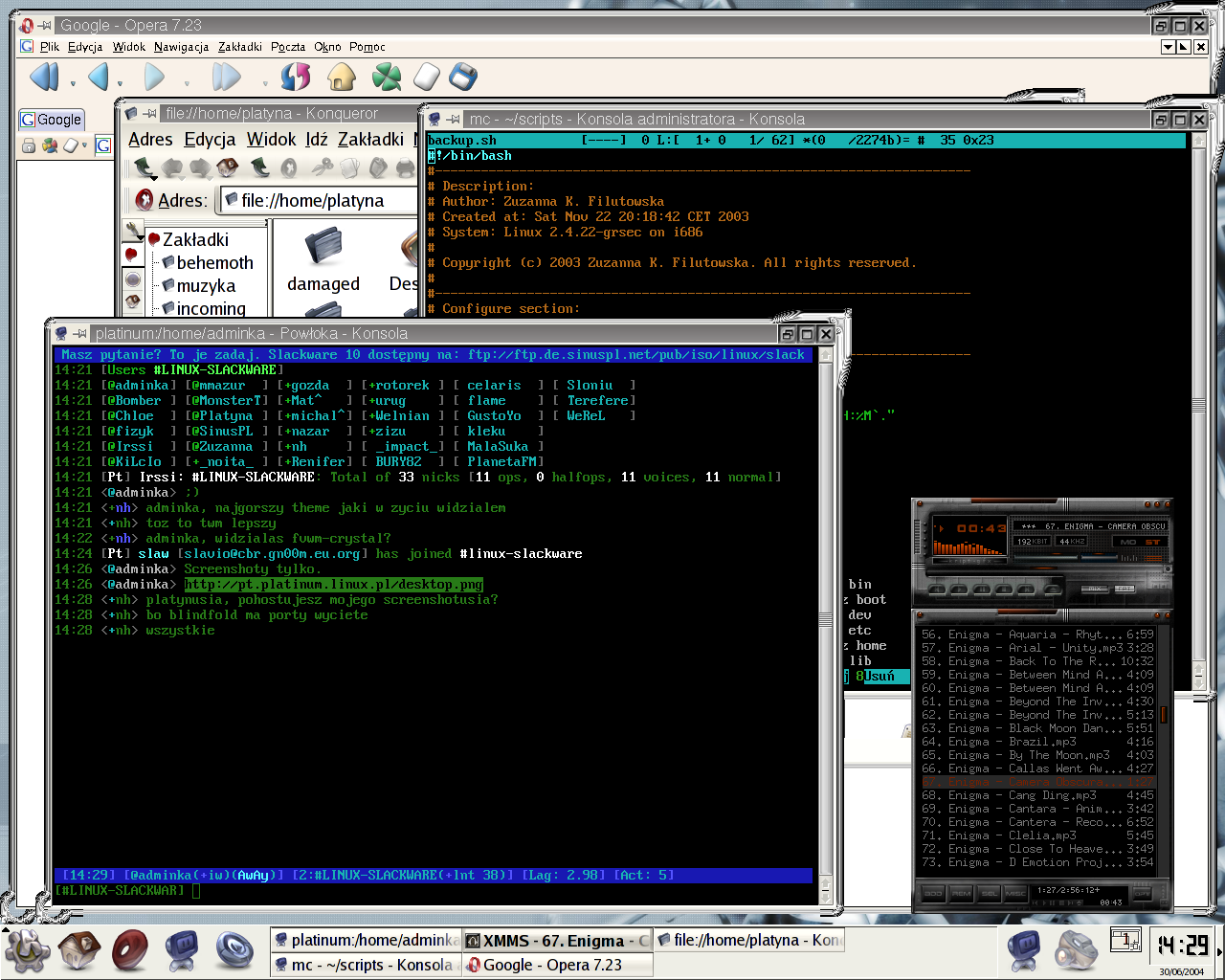Open dropdown arrow beside Opera back button
Viewport: 1225px width, 980px height.
(x=120, y=83)
